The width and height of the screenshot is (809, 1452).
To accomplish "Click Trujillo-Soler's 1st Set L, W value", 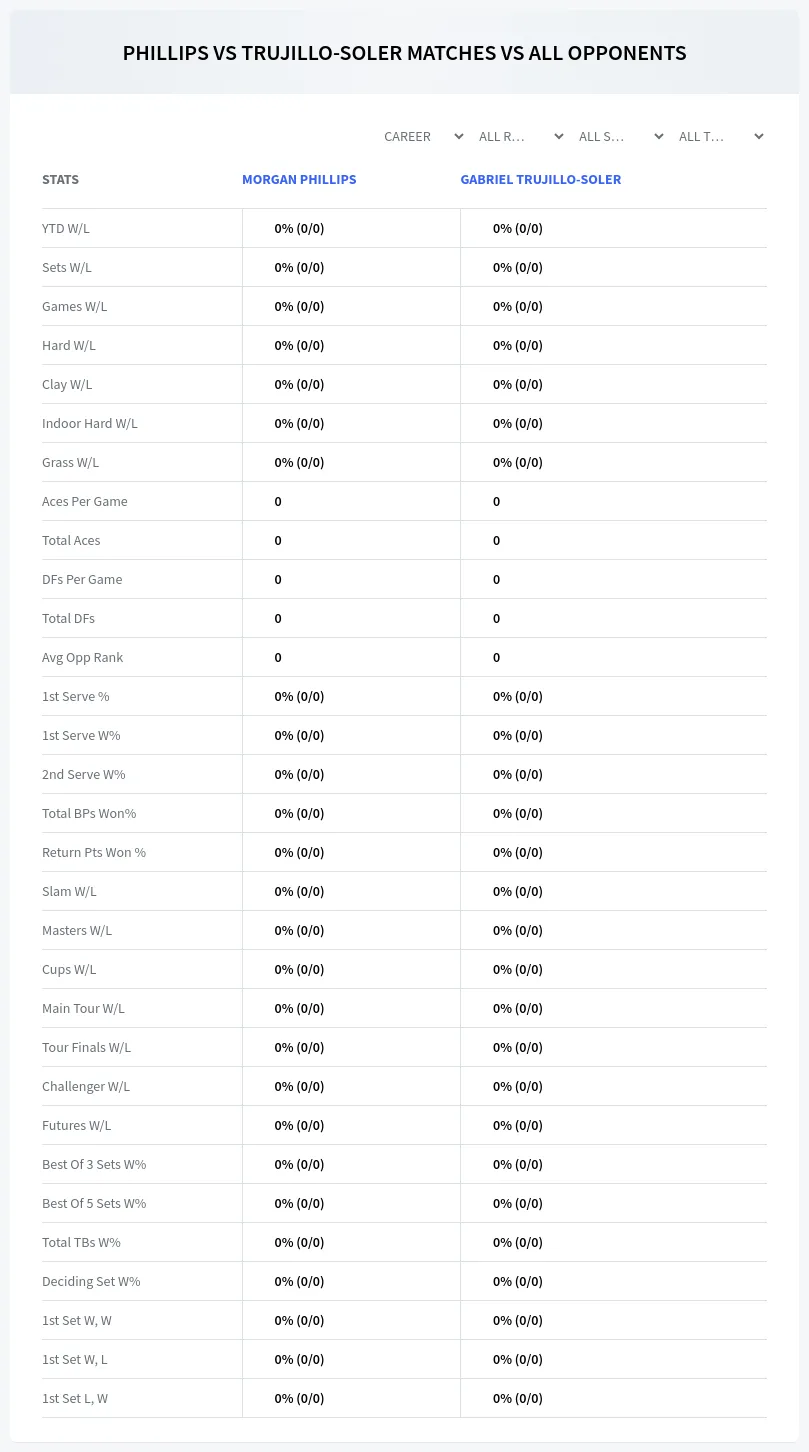I will [x=518, y=1398].
